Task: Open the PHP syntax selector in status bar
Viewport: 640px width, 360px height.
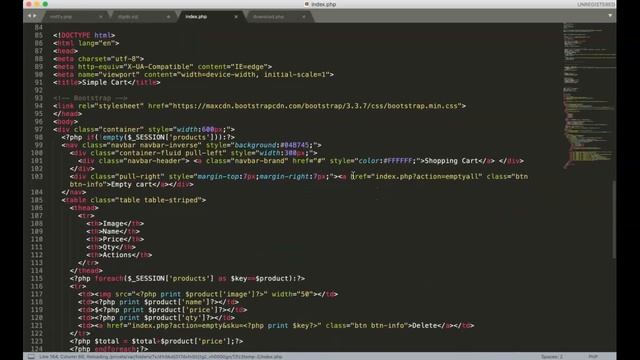Action: 593,357
